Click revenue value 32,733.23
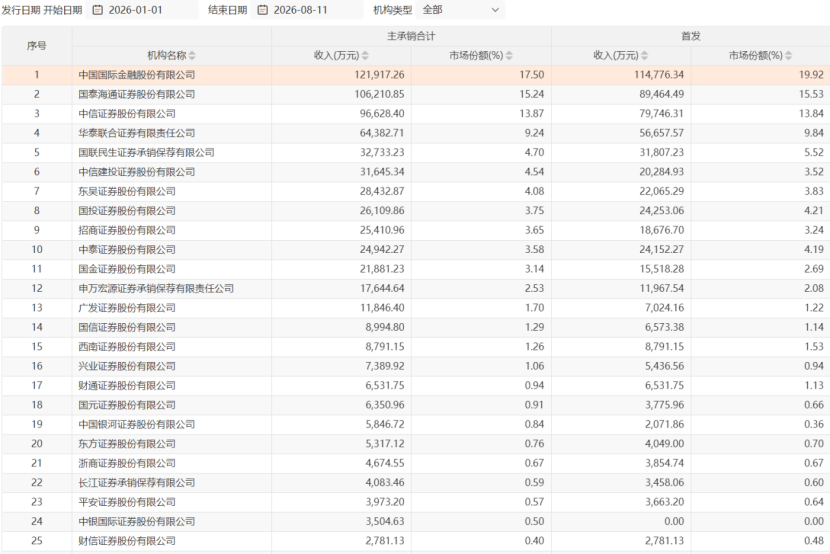The image size is (830, 554). point(382,152)
